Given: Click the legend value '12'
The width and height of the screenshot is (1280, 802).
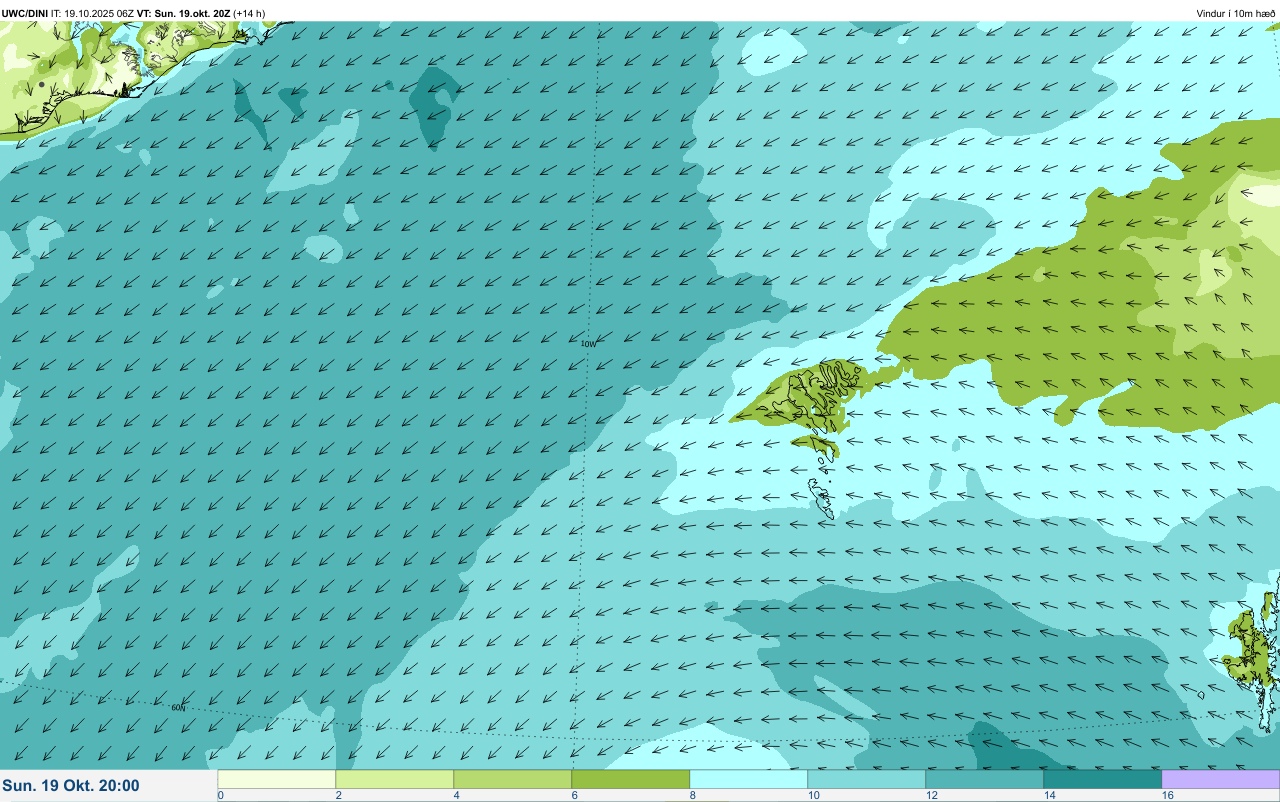Looking at the screenshot, I should click(931, 795).
